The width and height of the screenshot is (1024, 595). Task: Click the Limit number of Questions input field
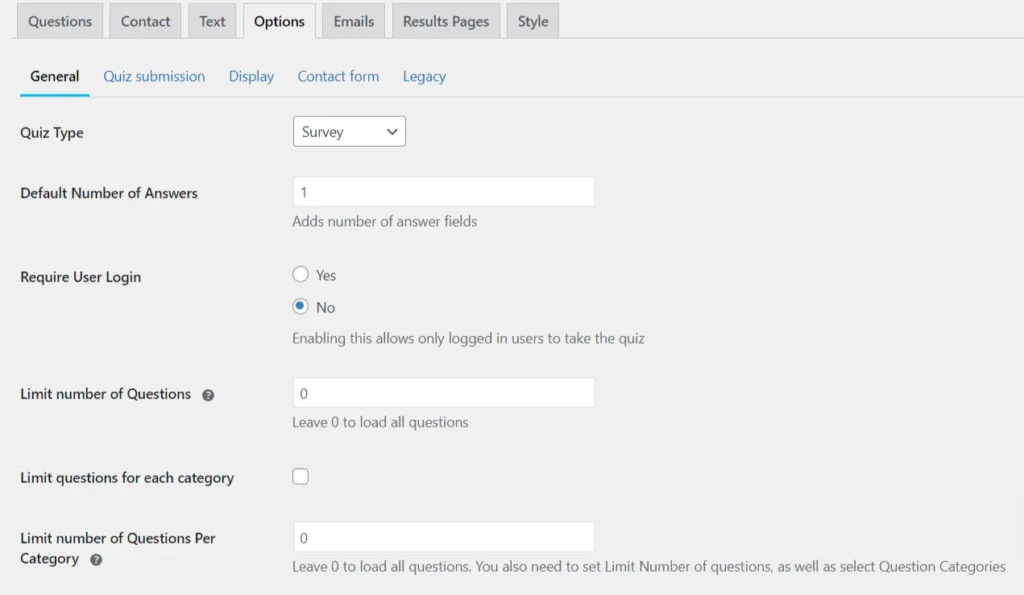pos(443,392)
